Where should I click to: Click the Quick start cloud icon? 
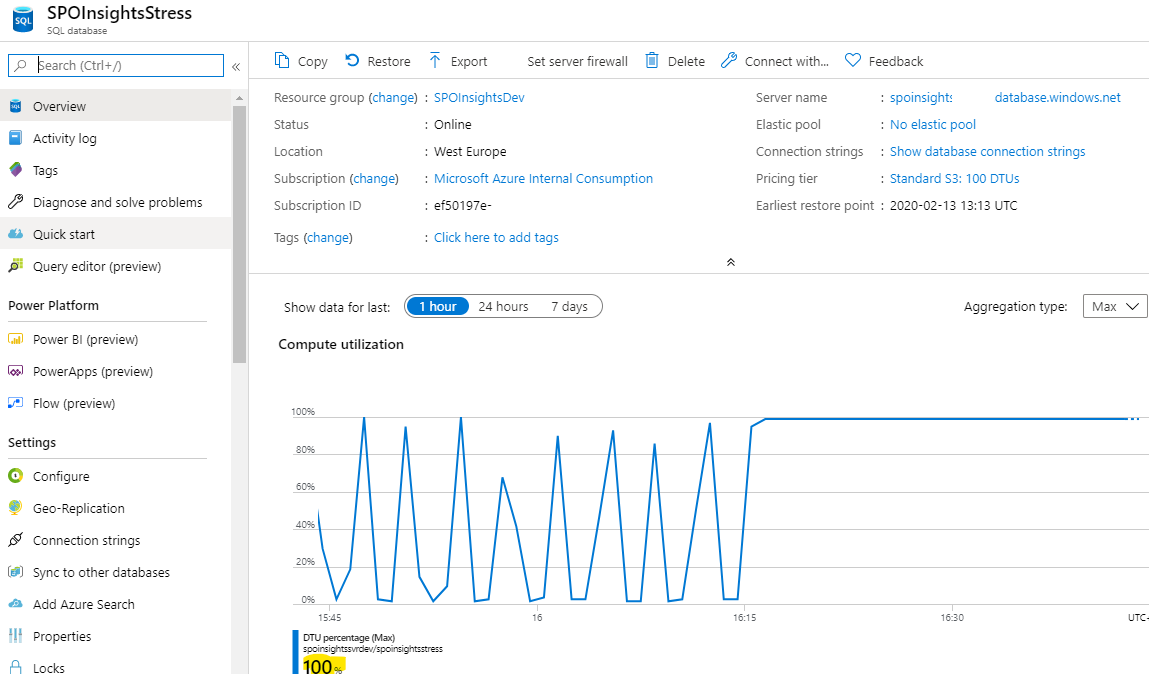click(x=15, y=234)
